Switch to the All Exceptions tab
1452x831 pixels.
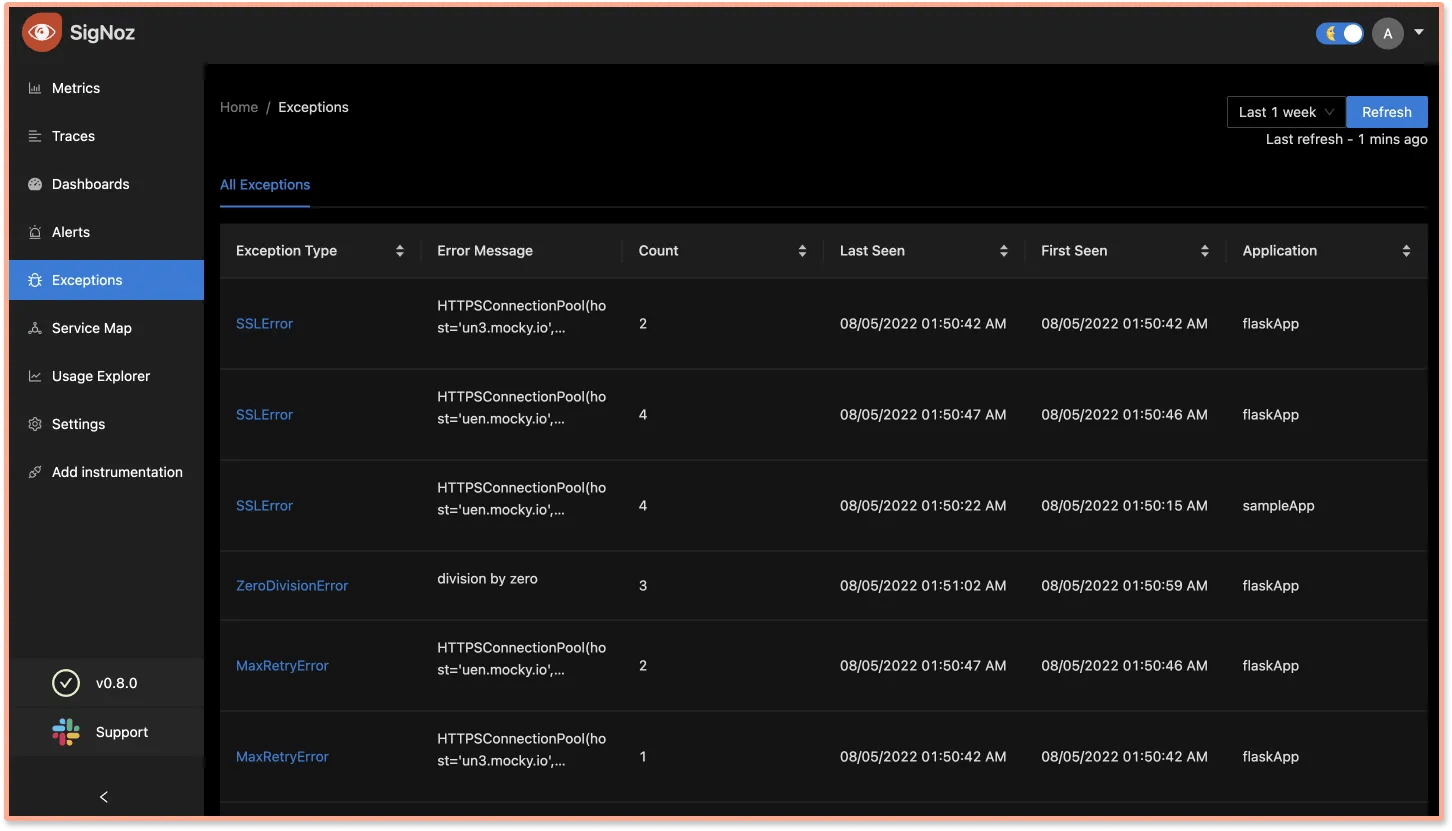265,185
